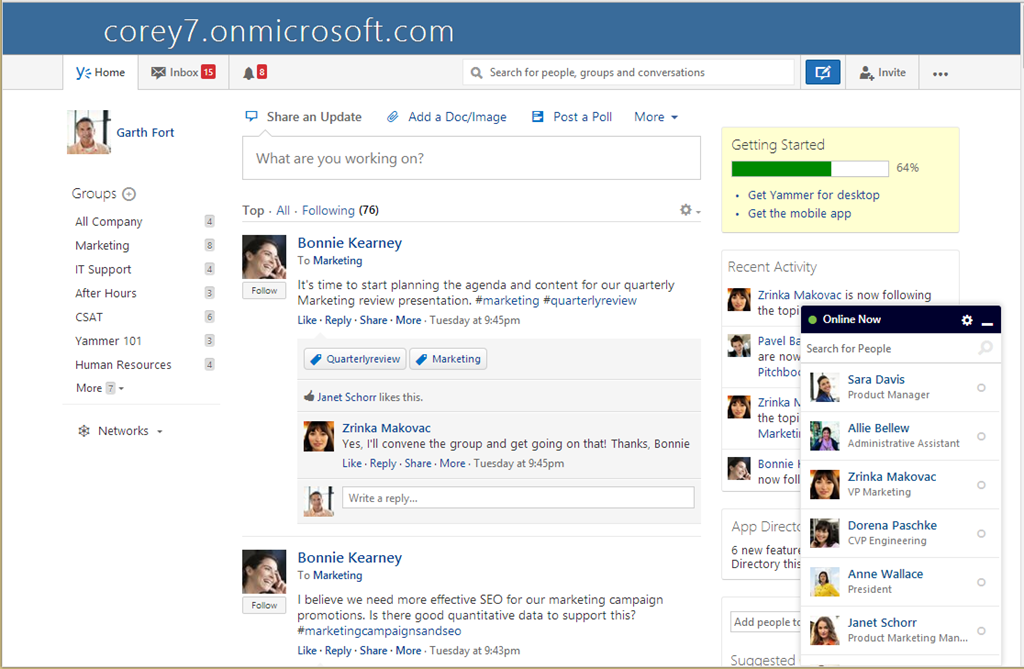The image size is (1024, 669).
Task: Expand the More dropdown in publisher
Action: tap(656, 117)
